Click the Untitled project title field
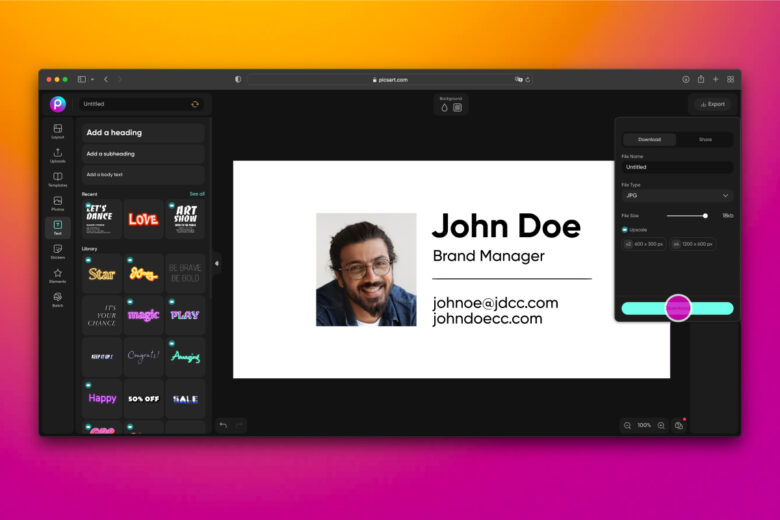780x520 pixels. click(x=142, y=104)
